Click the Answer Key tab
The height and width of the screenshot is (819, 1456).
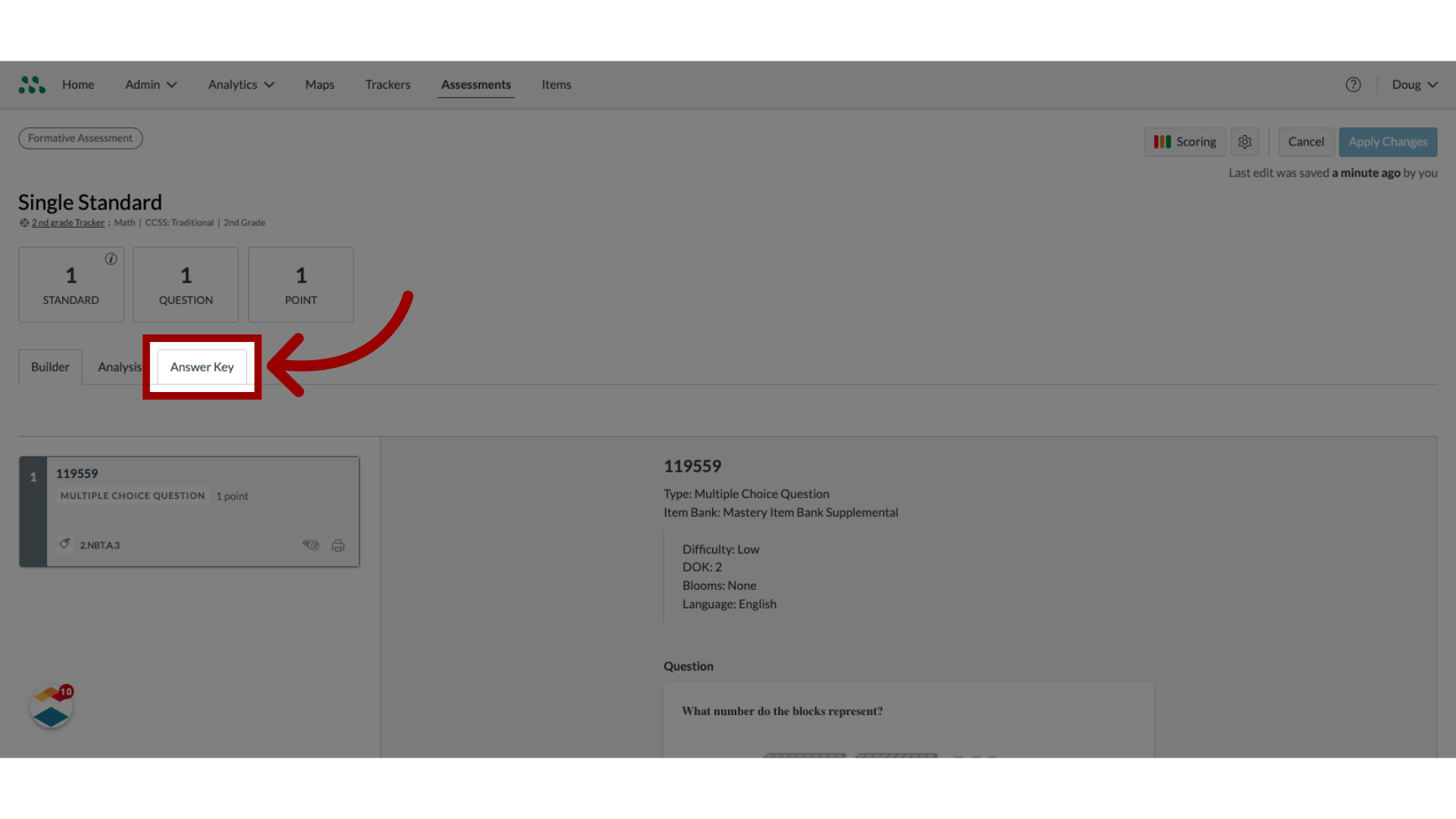tap(201, 366)
